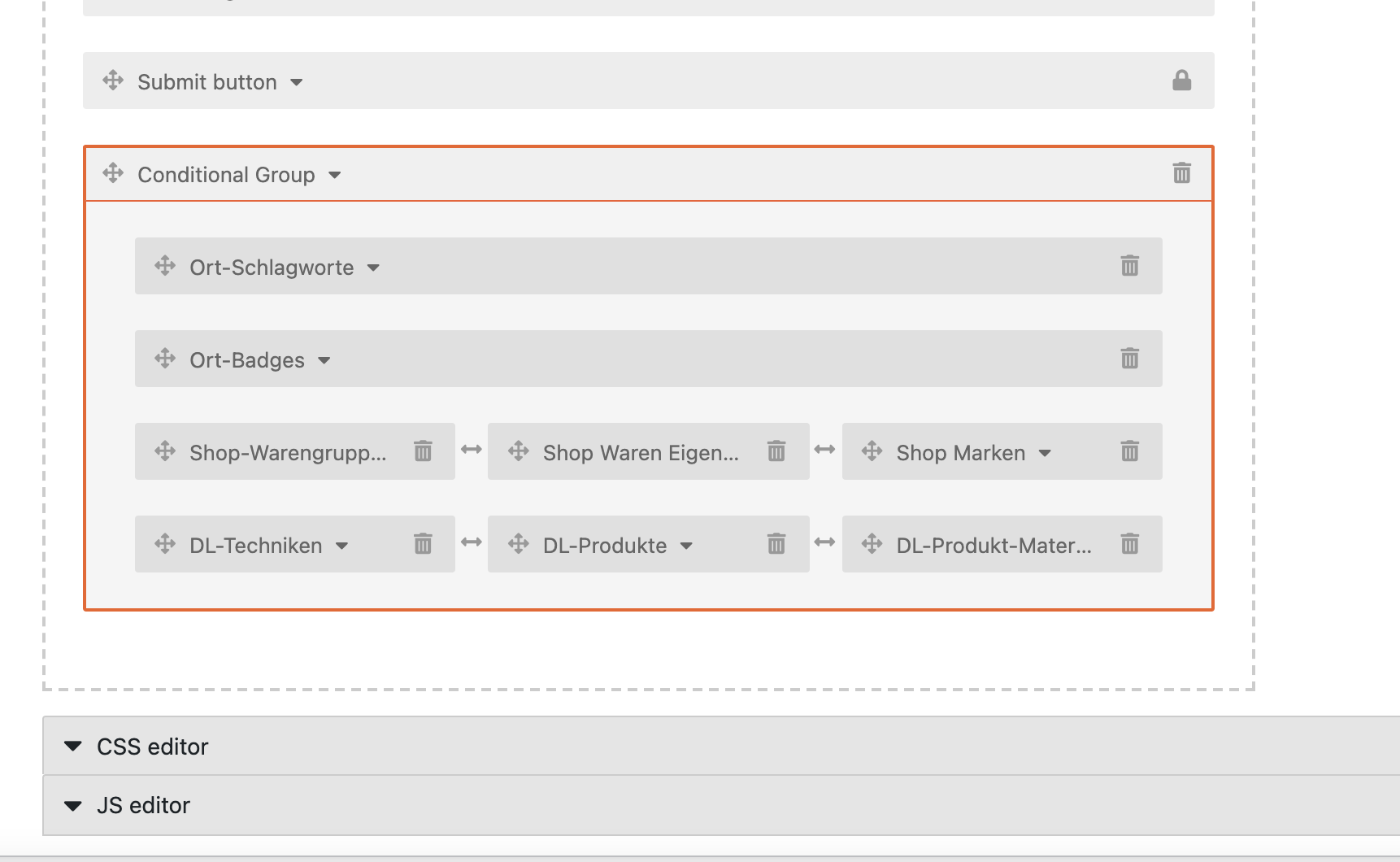
Task: Open Ort-Schlagworte field options dropdown
Action: tap(373, 268)
